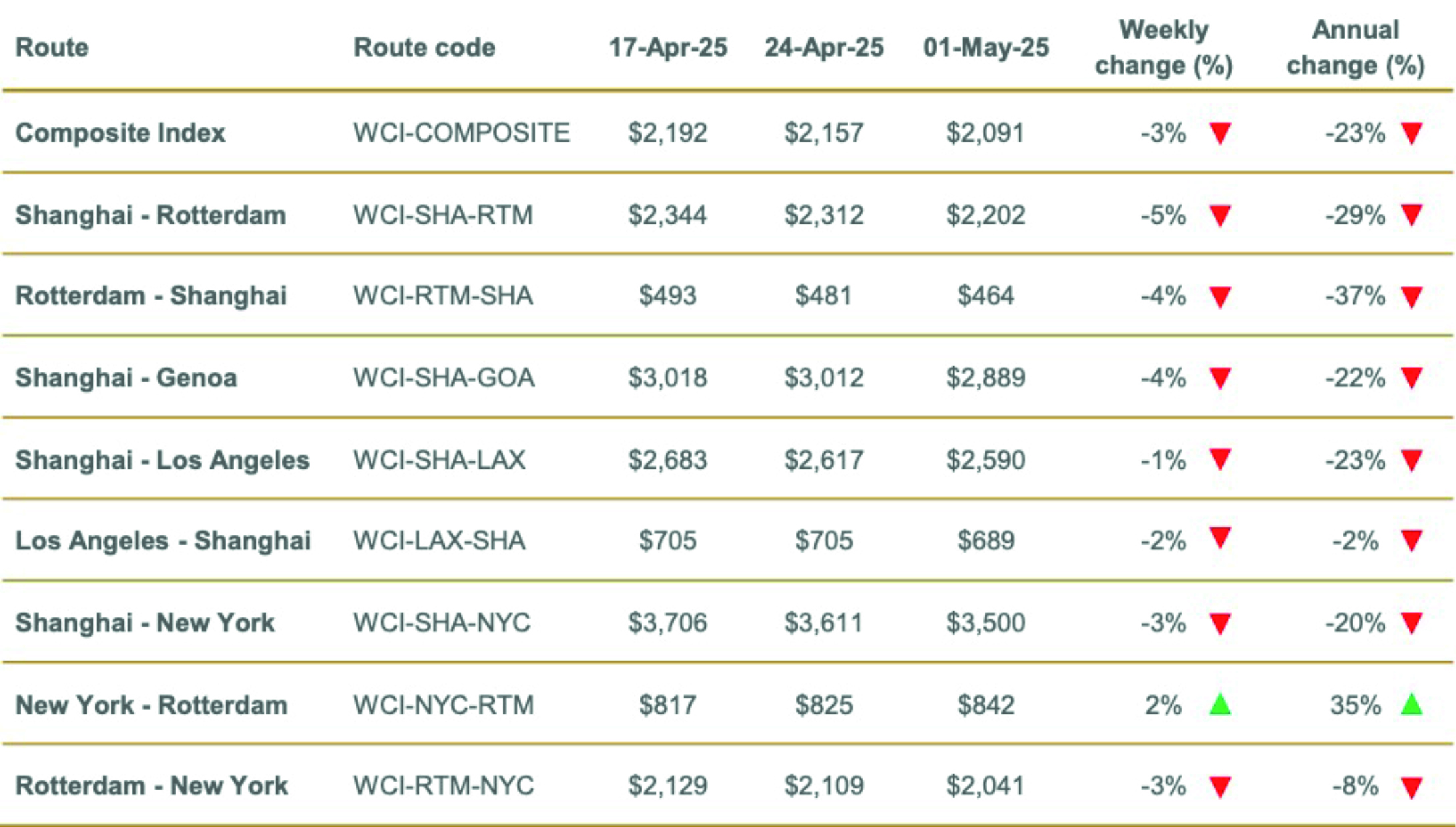Viewport: 1456px width, 827px height.
Task: Select the Route column header
Action: pyautogui.click(x=52, y=47)
